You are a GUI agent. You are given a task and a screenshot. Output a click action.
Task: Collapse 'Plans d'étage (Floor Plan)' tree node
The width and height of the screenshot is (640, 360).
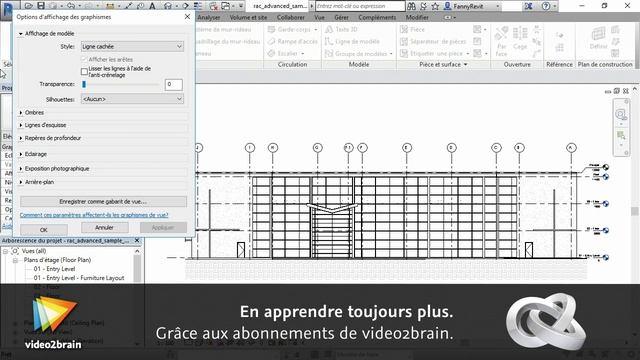click(x=15, y=260)
